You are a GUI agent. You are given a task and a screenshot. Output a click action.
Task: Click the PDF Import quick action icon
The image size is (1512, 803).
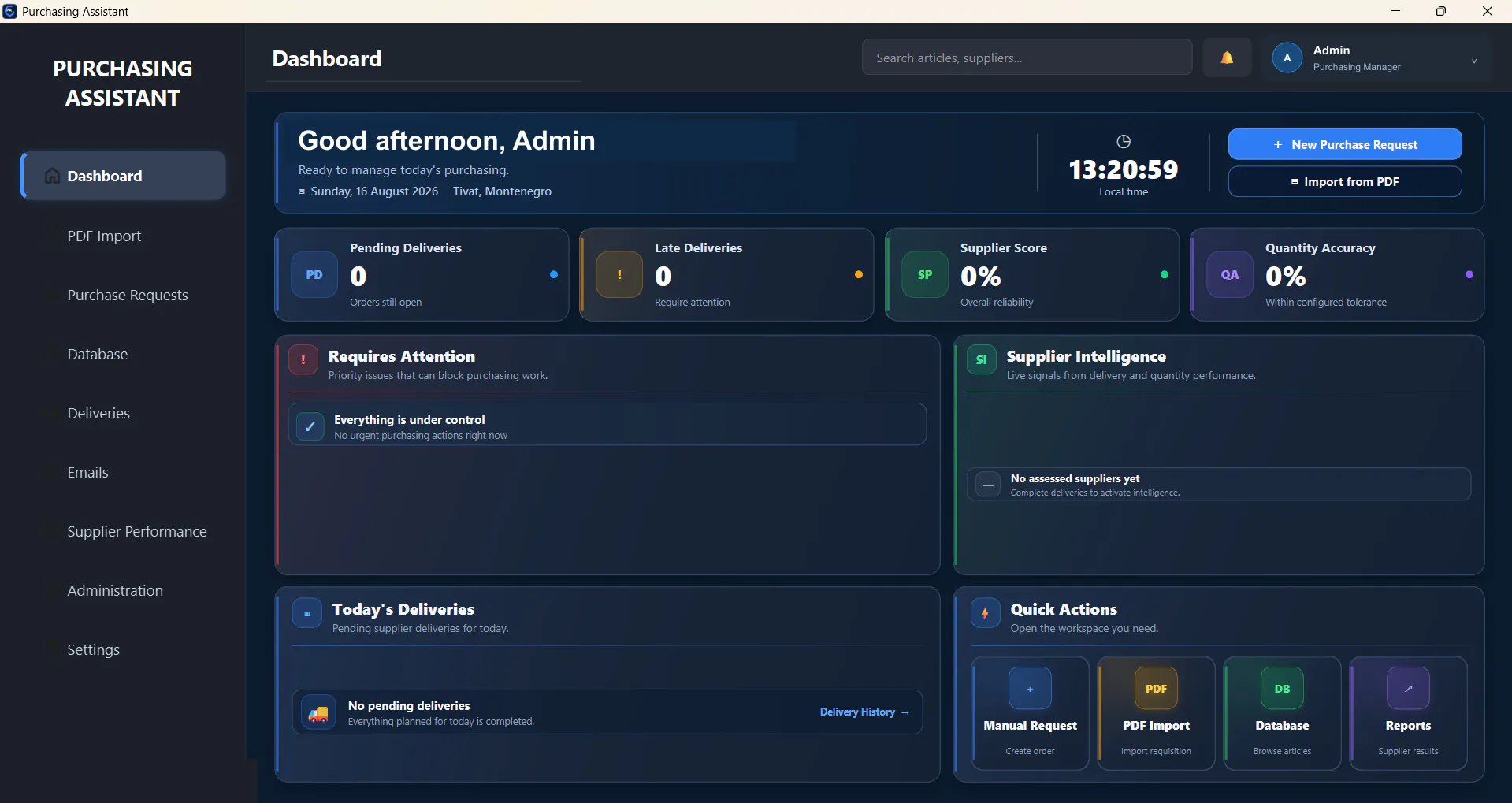tap(1156, 689)
